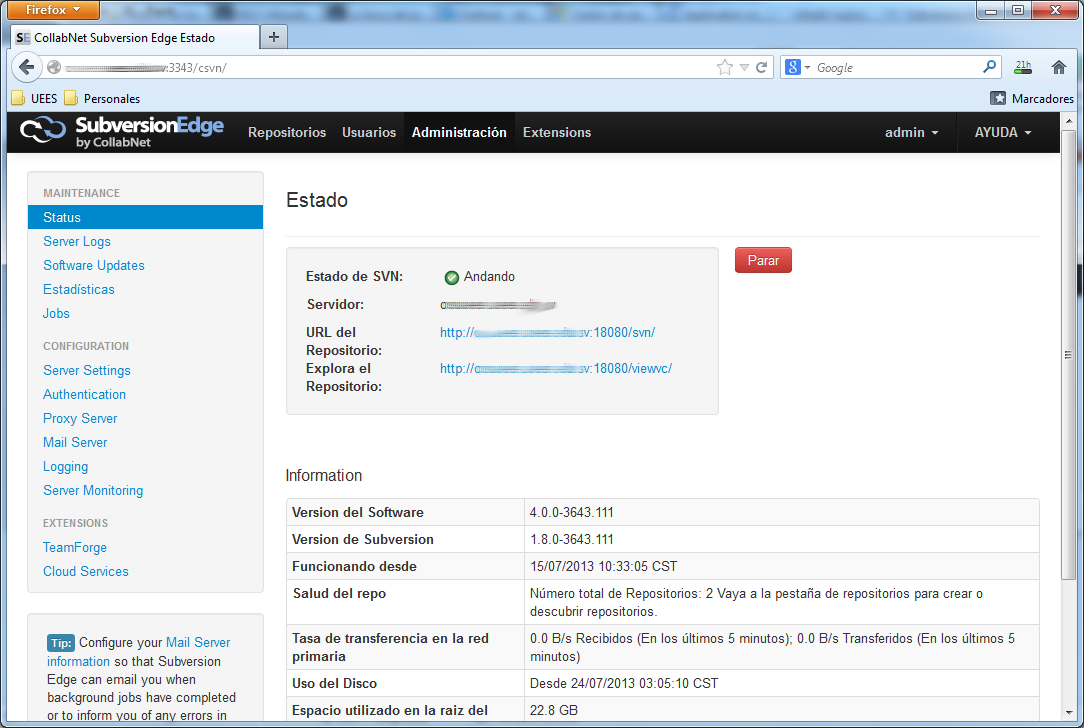Open Server Settings configuration
1084x728 pixels.
point(86,371)
